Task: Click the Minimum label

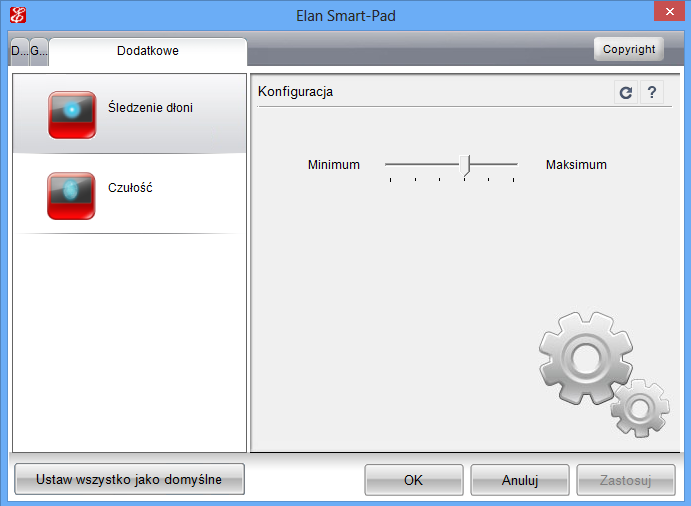Action: point(334,164)
